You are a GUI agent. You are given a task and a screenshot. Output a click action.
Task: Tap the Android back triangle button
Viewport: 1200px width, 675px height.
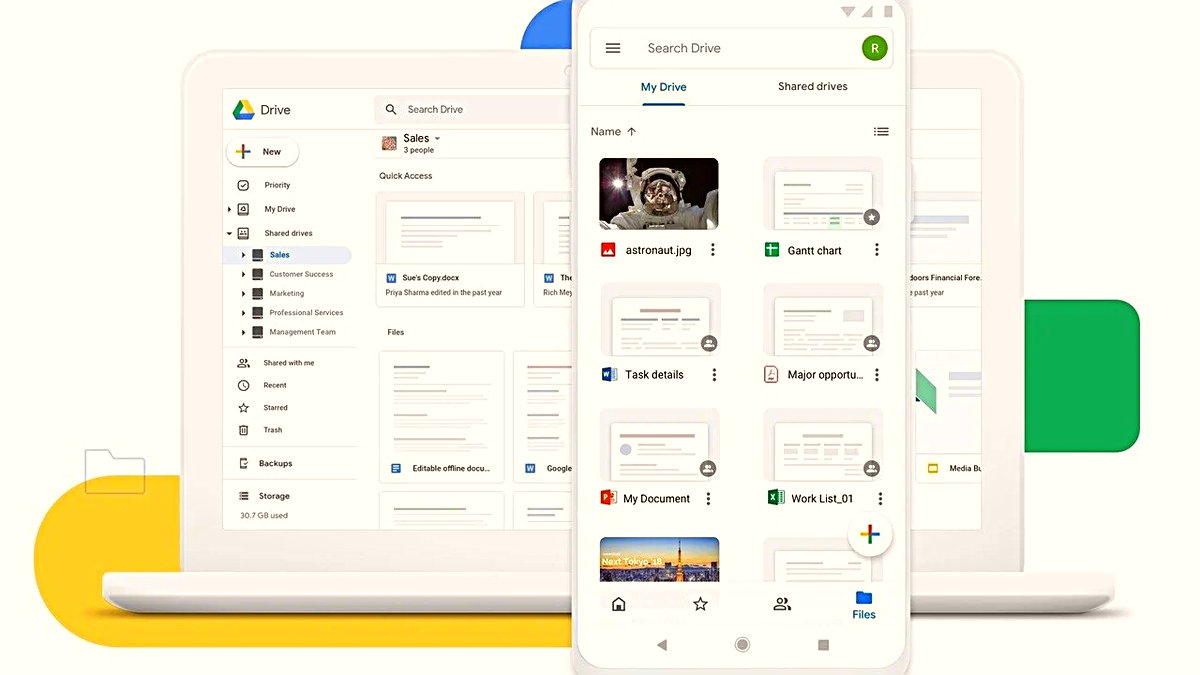tap(661, 645)
